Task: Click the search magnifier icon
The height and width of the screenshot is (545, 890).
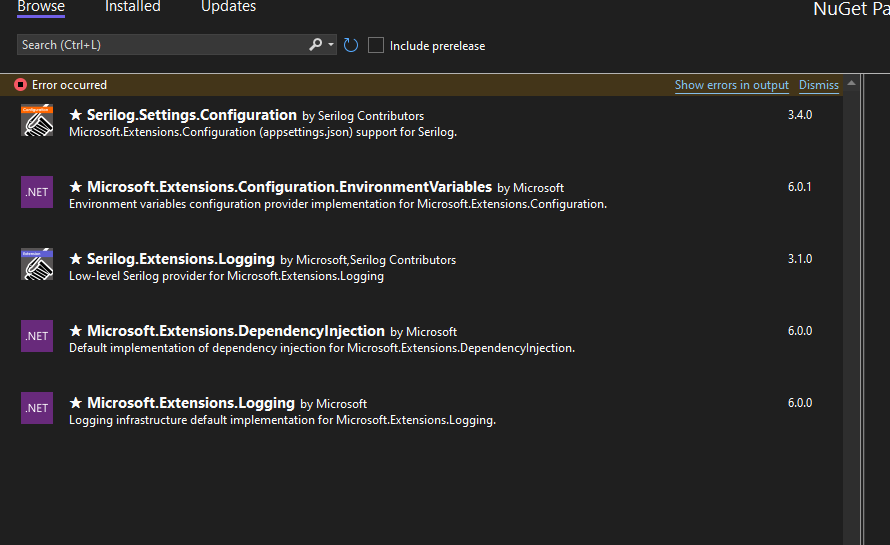Action: (316, 45)
